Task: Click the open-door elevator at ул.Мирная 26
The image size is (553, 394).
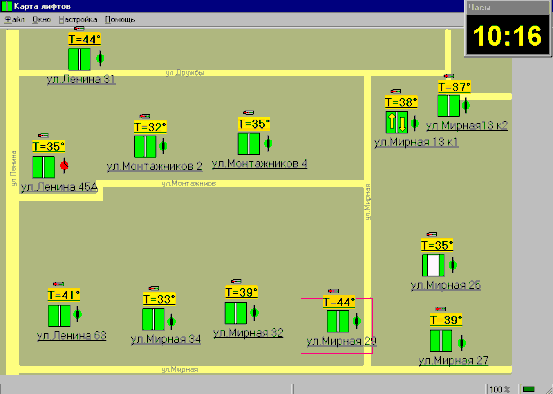Action: click(433, 265)
